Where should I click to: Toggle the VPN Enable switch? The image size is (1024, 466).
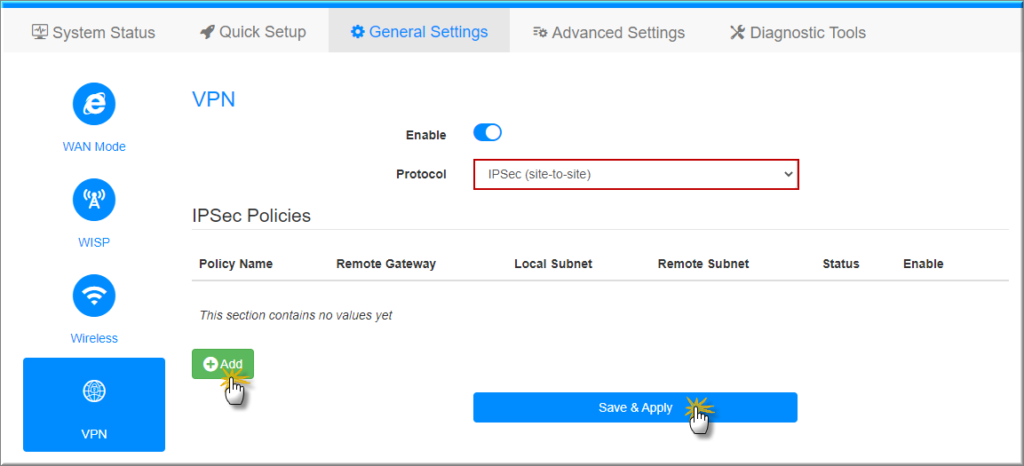coord(487,133)
